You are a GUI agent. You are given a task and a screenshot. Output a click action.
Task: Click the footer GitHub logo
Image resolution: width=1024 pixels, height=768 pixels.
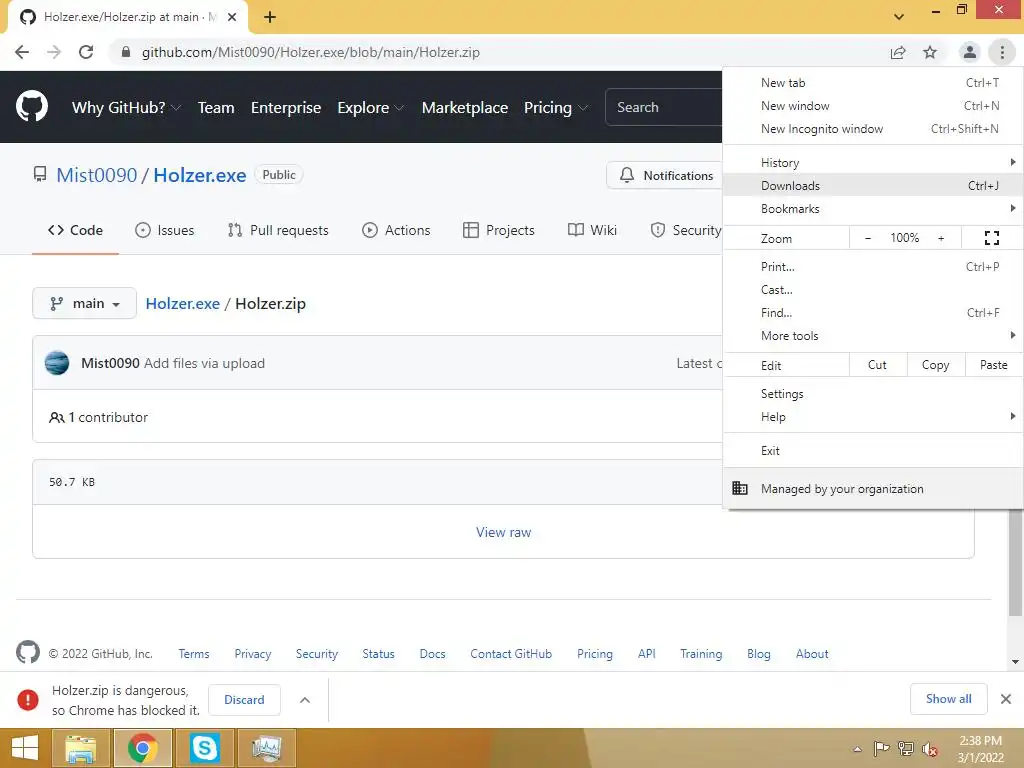(27, 652)
